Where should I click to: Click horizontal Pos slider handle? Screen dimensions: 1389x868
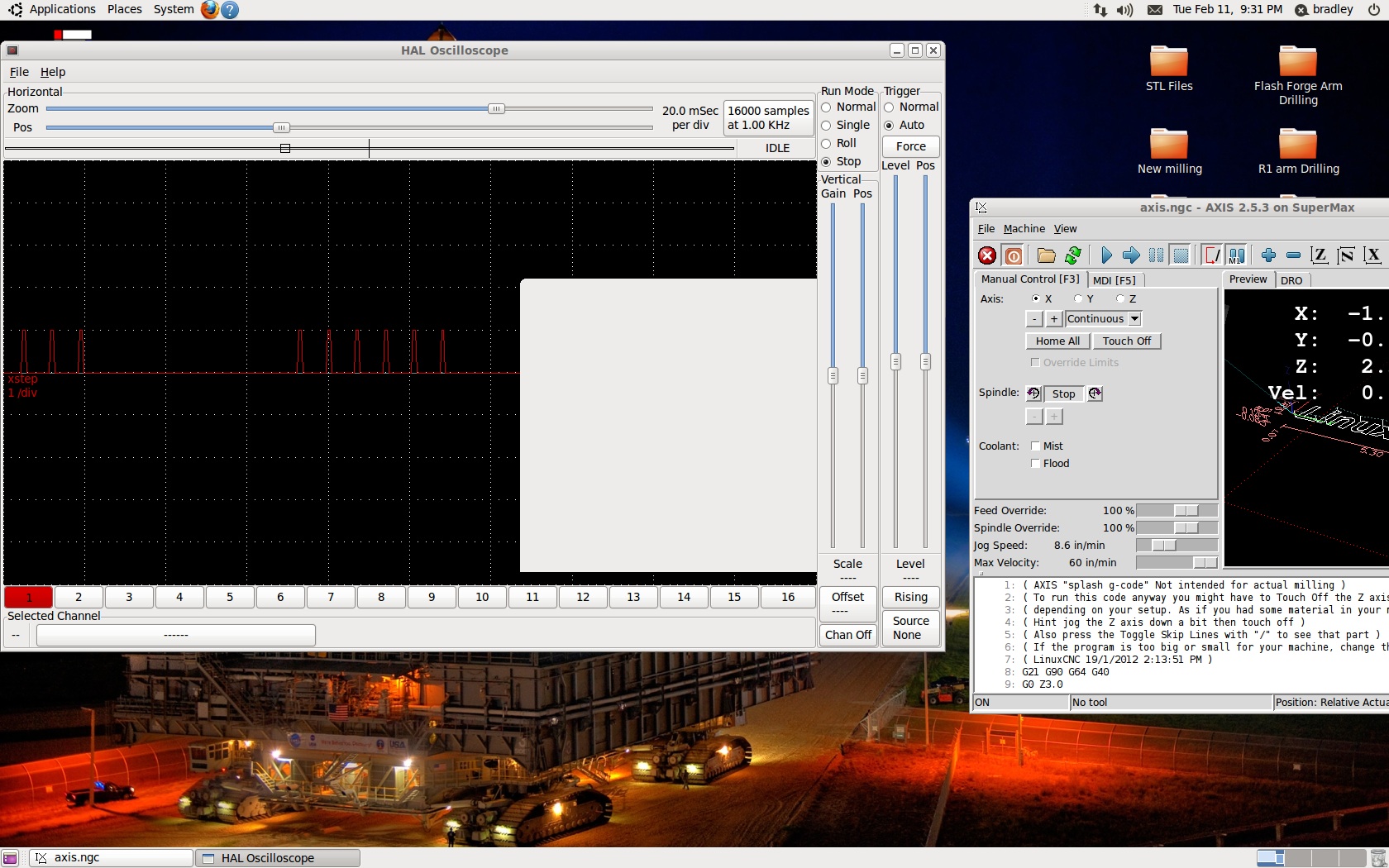pyautogui.click(x=281, y=128)
